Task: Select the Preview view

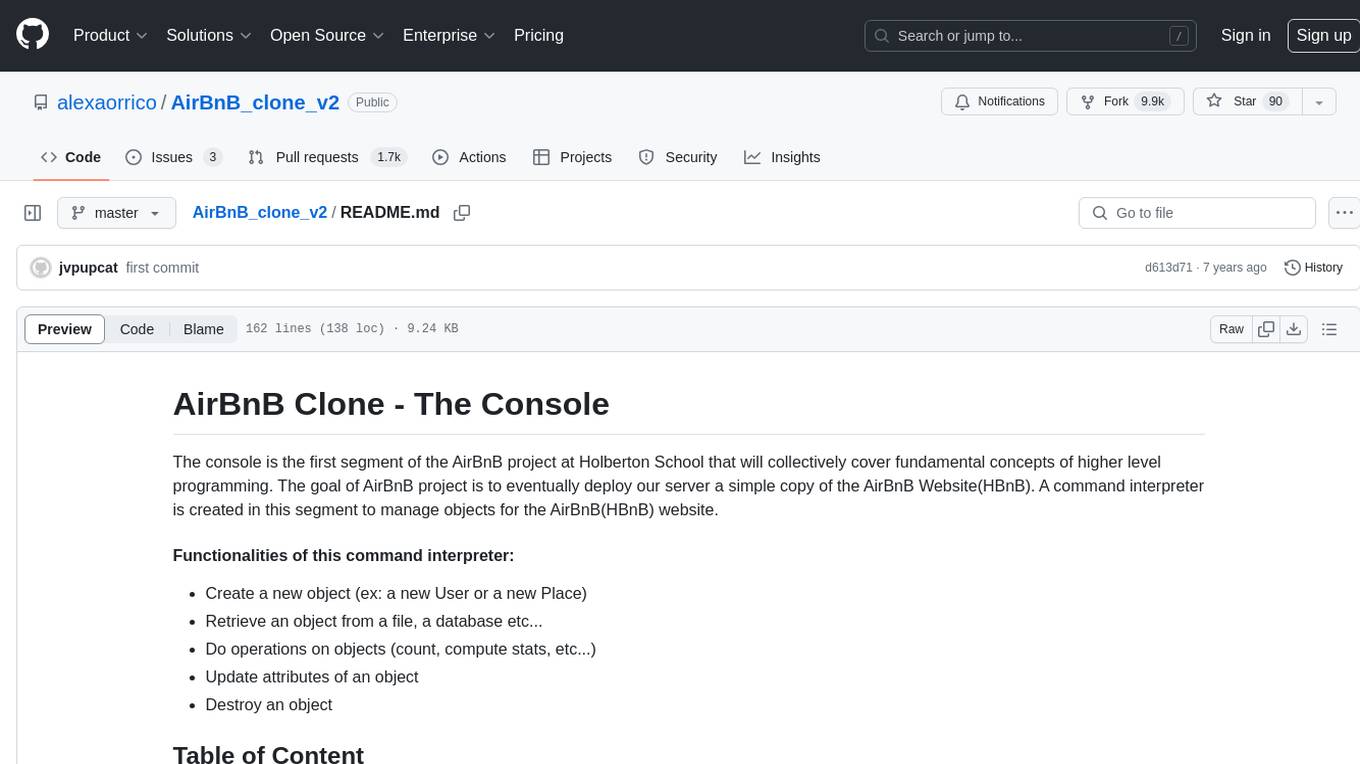Action: point(64,329)
